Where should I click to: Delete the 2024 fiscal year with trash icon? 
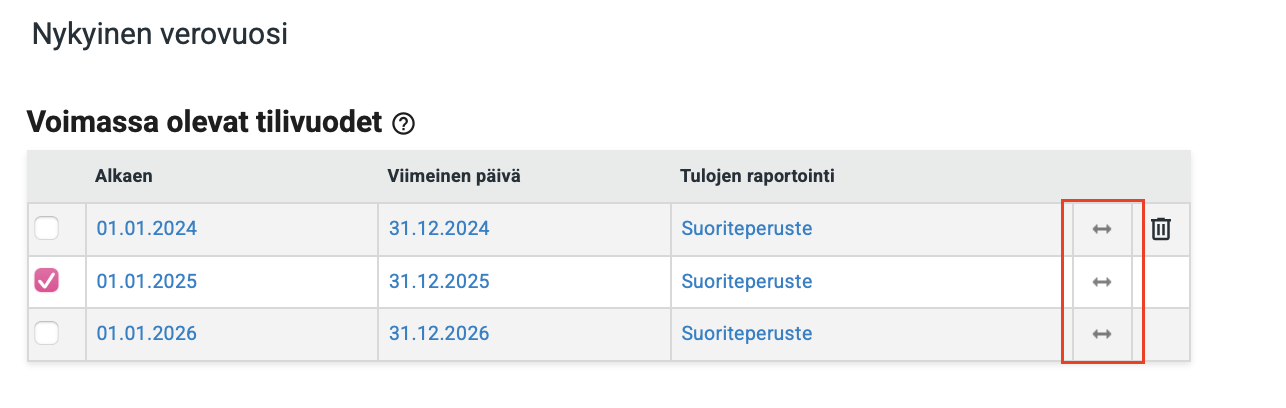coord(1160,229)
